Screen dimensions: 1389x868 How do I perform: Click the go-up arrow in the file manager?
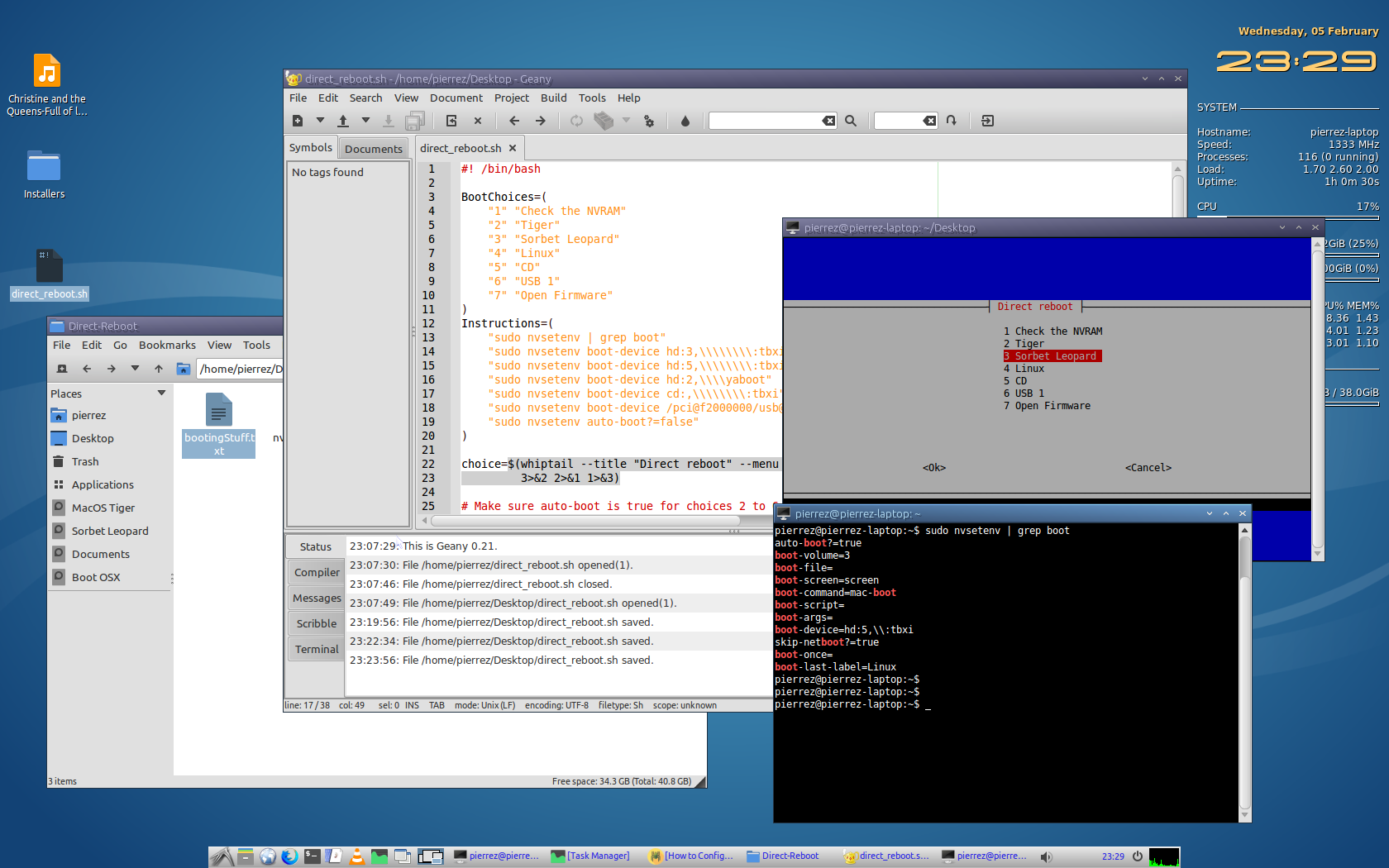coord(159,369)
